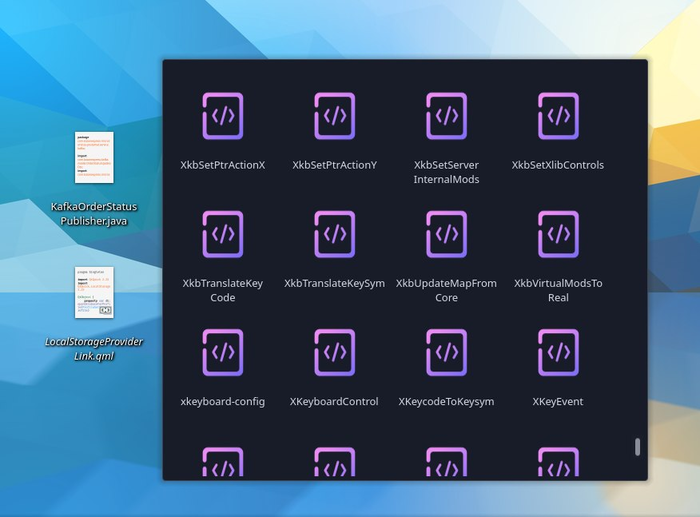
Task: Open the xkeyboard-config file icon
Action: coord(223,353)
